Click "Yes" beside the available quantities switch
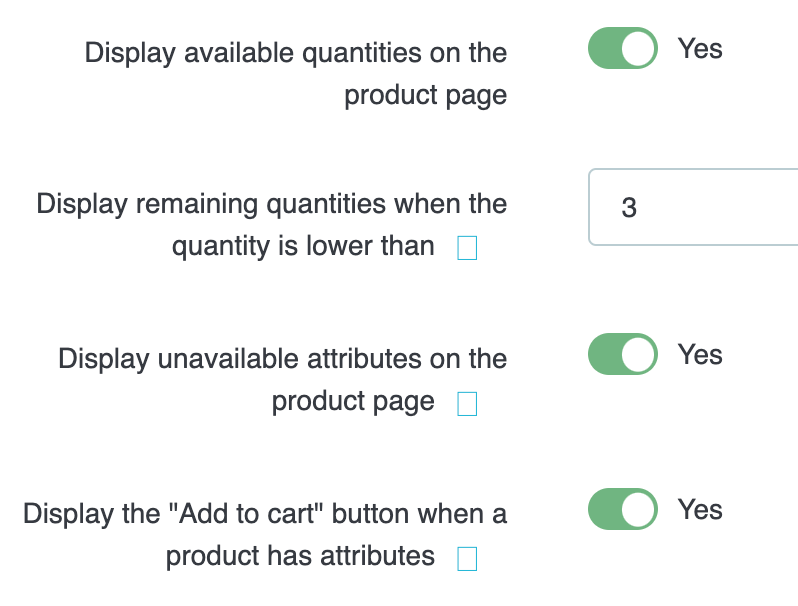This screenshot has height=606, width=798. point(700,49)
